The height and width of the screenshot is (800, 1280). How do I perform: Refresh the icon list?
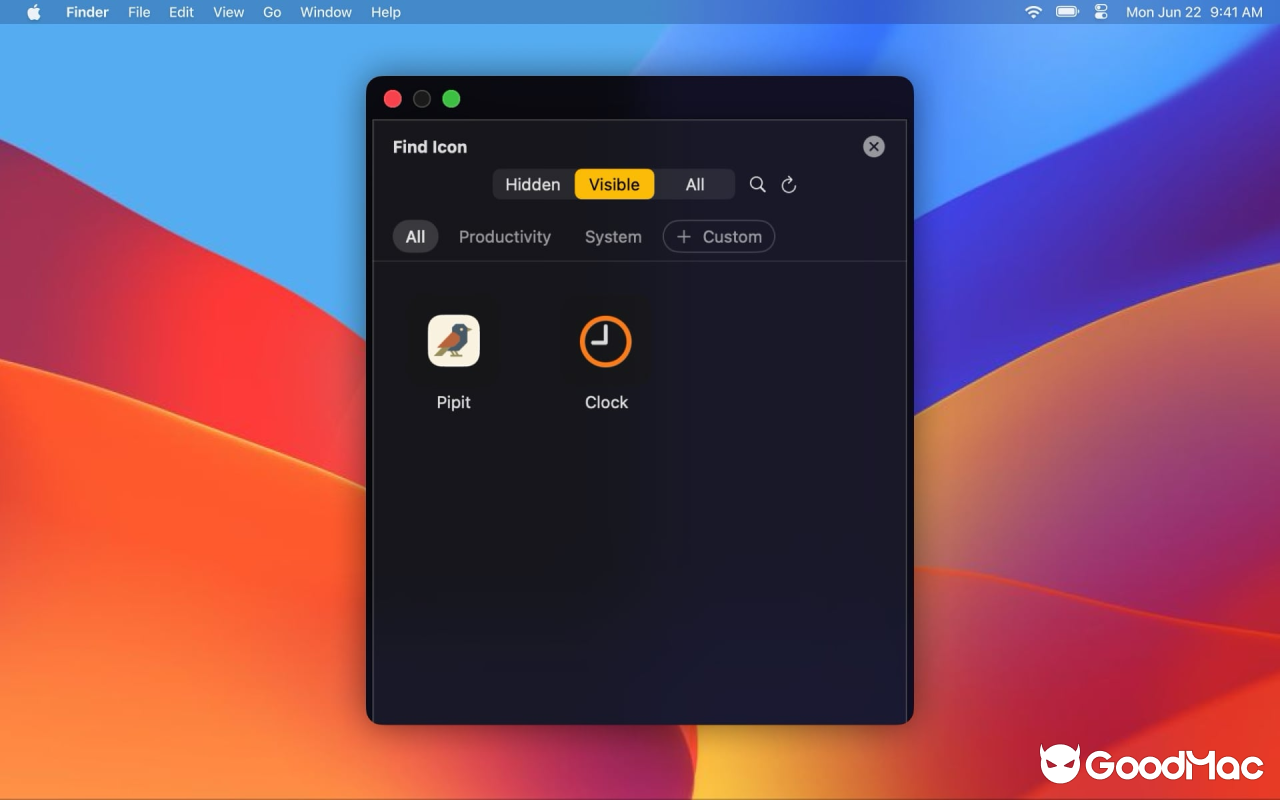tap(789, 184)
